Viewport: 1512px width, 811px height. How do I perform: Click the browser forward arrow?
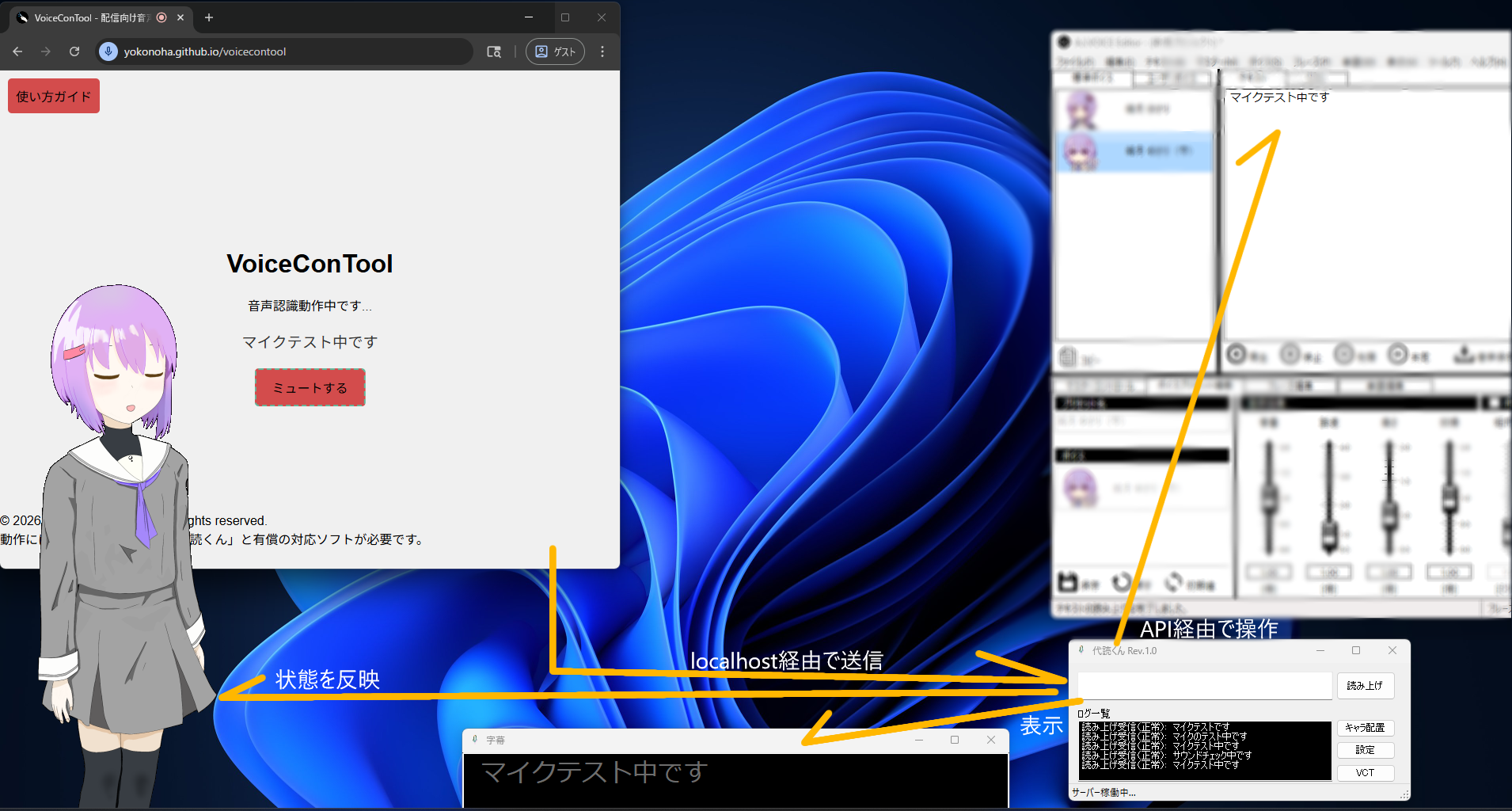click(x=46, y=51)
